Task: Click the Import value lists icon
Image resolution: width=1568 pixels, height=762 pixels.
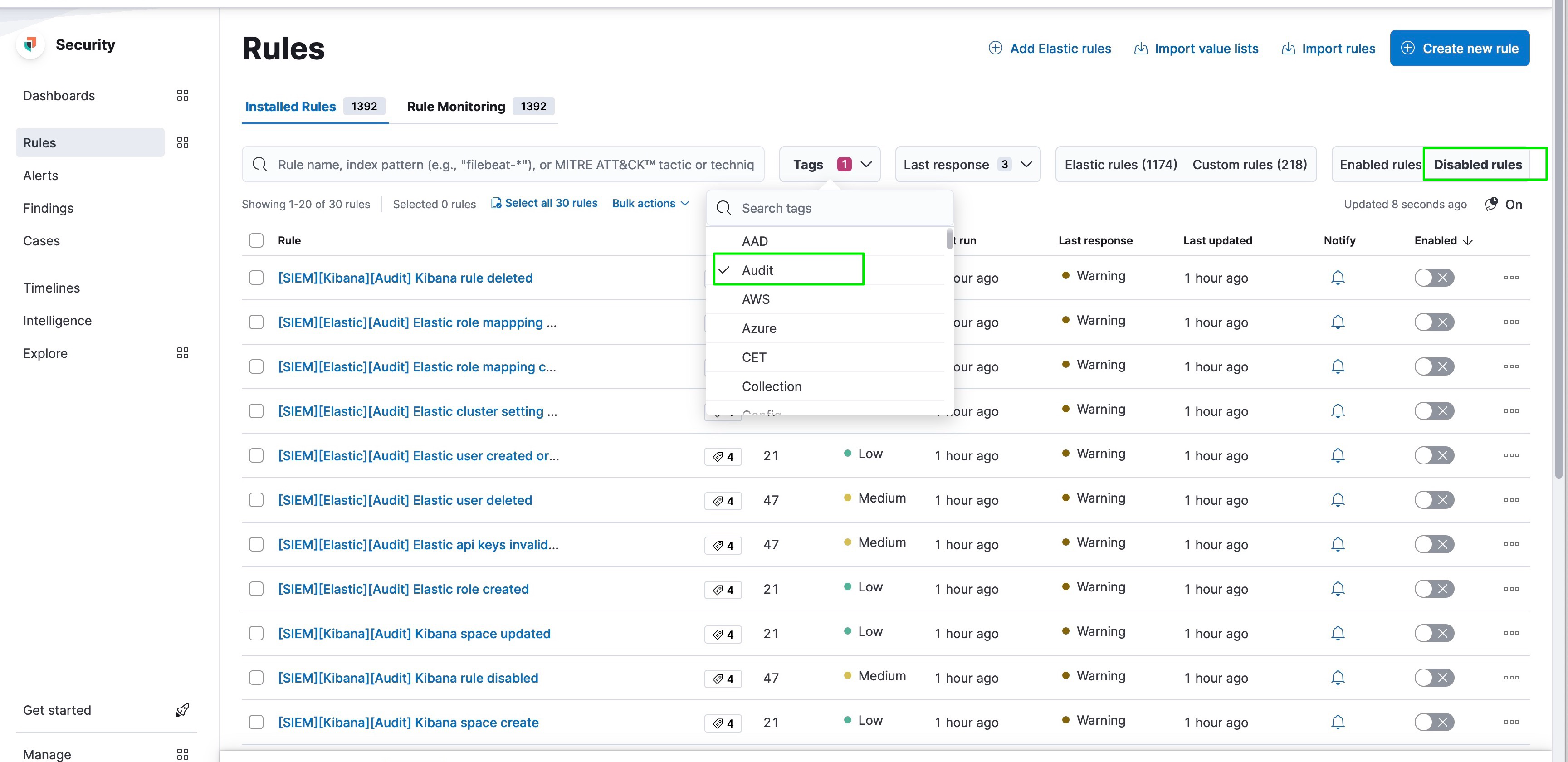Action: (x=1141, y=48)
